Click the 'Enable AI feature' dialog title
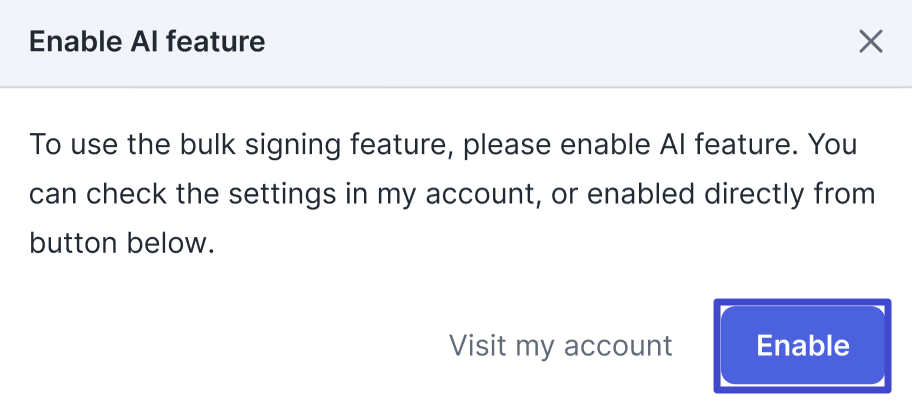Viewport: 912px width, 419px height. [x=147, y=42]
